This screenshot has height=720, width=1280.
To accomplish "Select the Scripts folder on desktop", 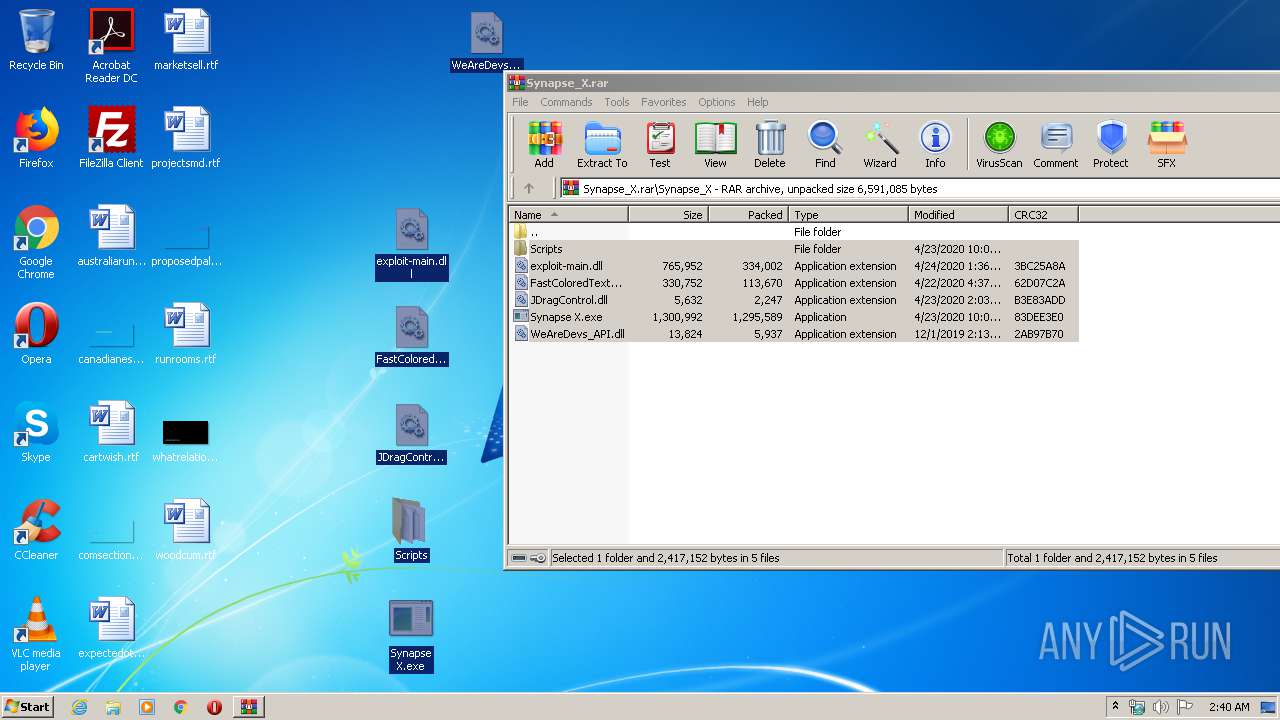I will 411,530.
